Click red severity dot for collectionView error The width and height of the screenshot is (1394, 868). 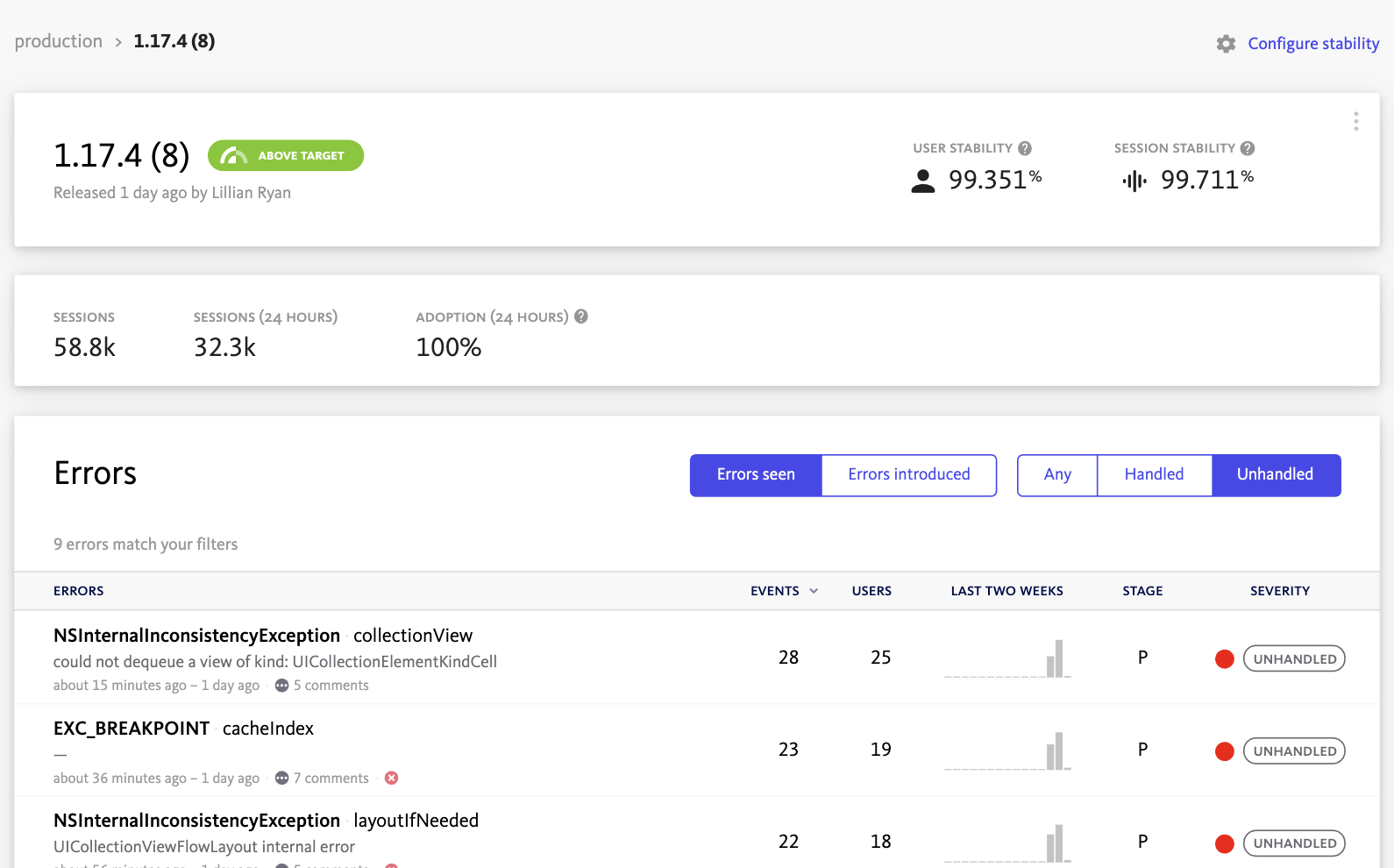pyautogui.click(x=1225, y=659)
